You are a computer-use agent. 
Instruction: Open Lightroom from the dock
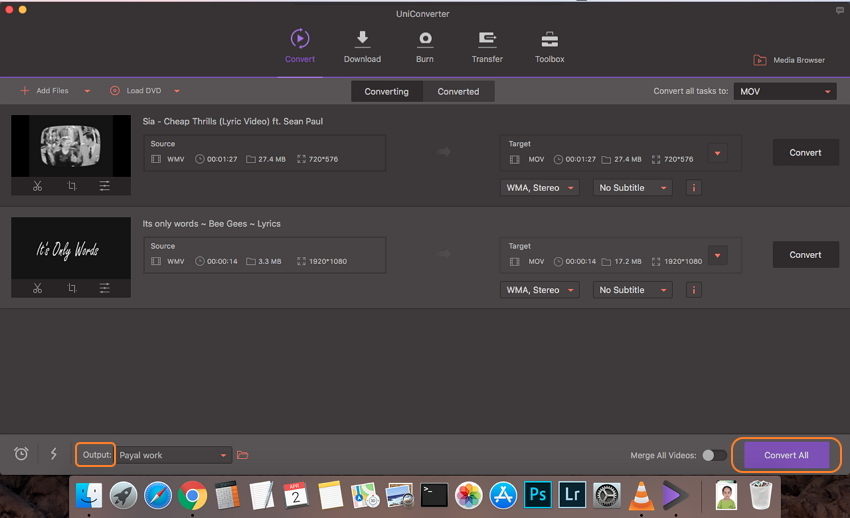coord(572,495)
